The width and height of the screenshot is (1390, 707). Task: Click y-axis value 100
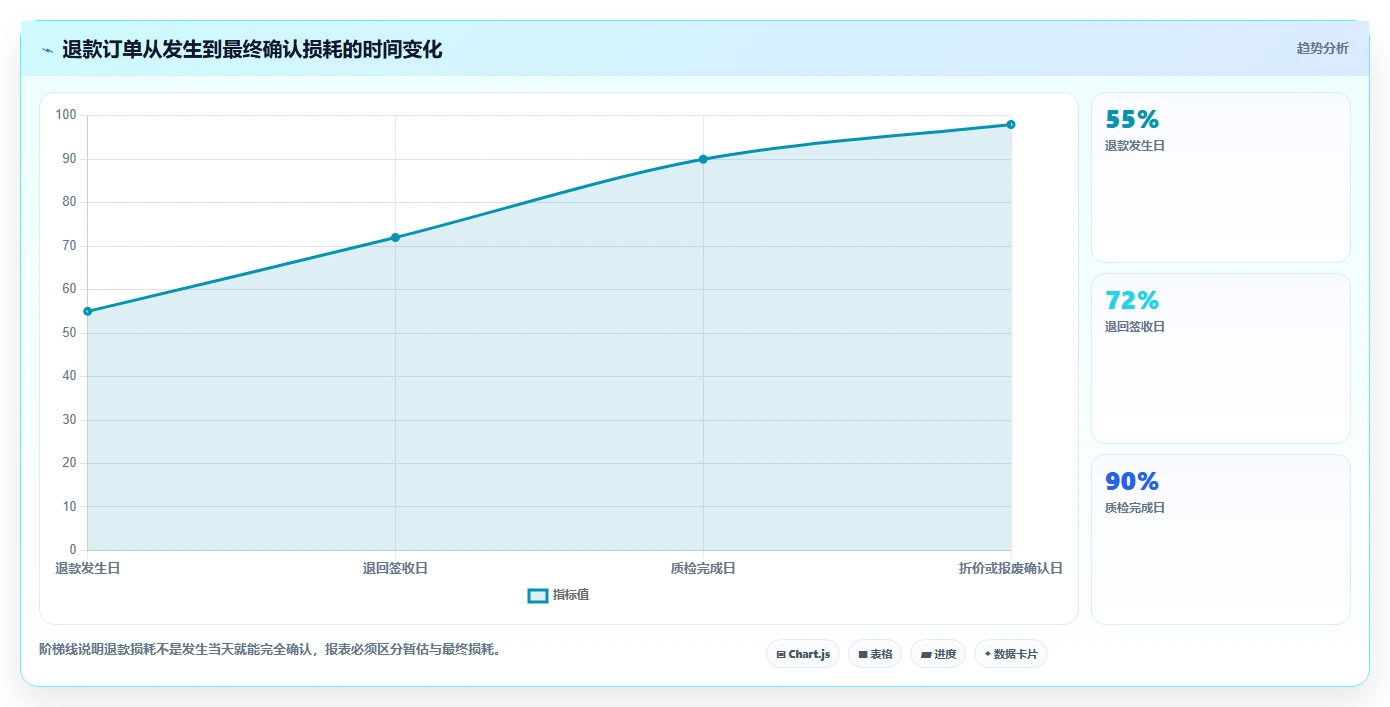coord(66,115)
